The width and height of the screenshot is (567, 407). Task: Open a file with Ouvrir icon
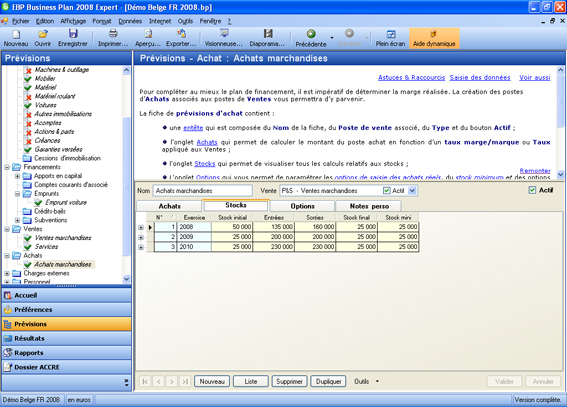43,38
